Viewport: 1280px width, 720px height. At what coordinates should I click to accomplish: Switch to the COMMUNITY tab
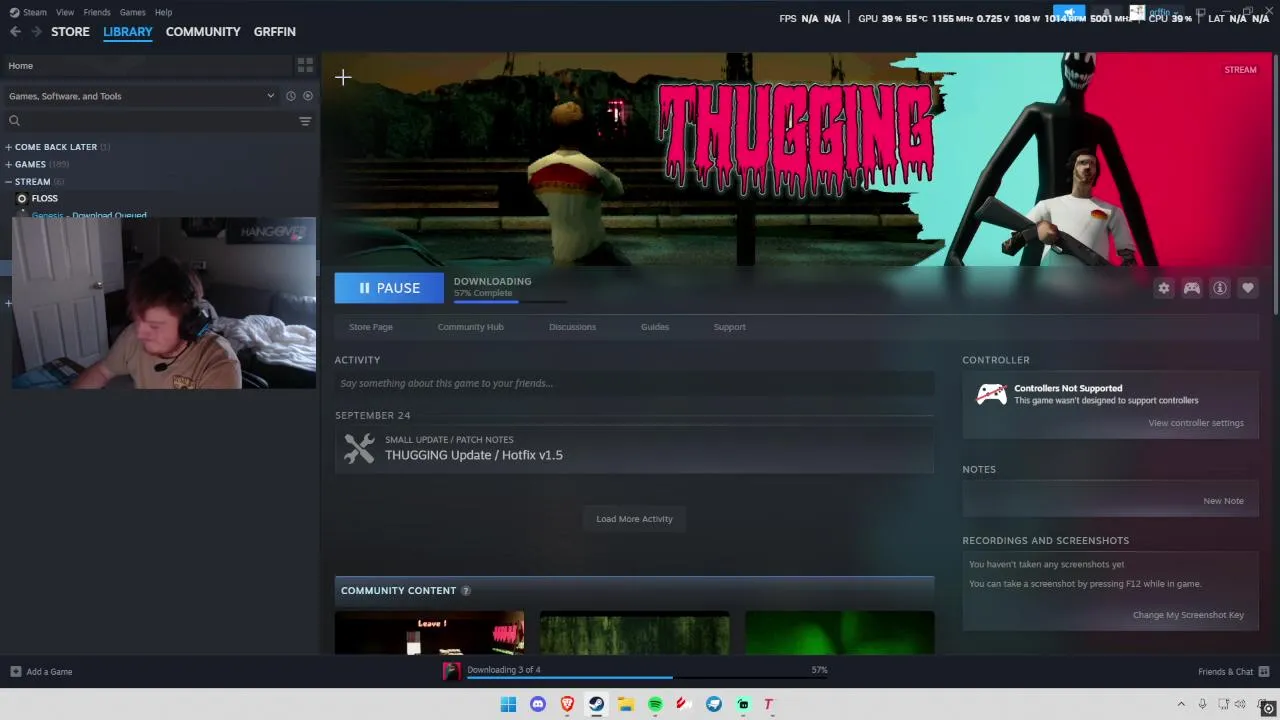(x=203, y=32)
